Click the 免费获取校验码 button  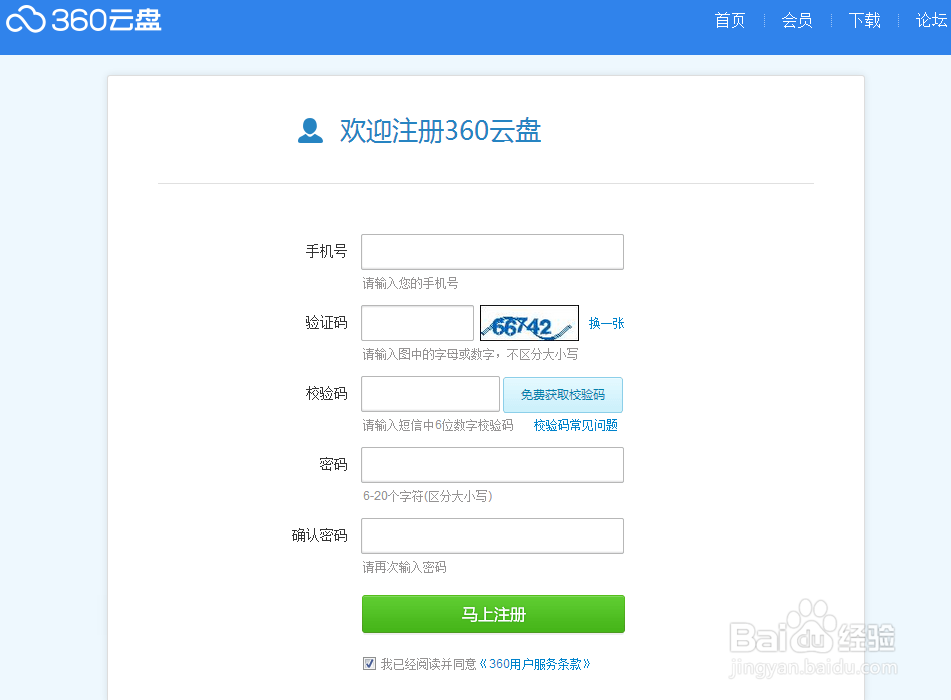(563, 395)
